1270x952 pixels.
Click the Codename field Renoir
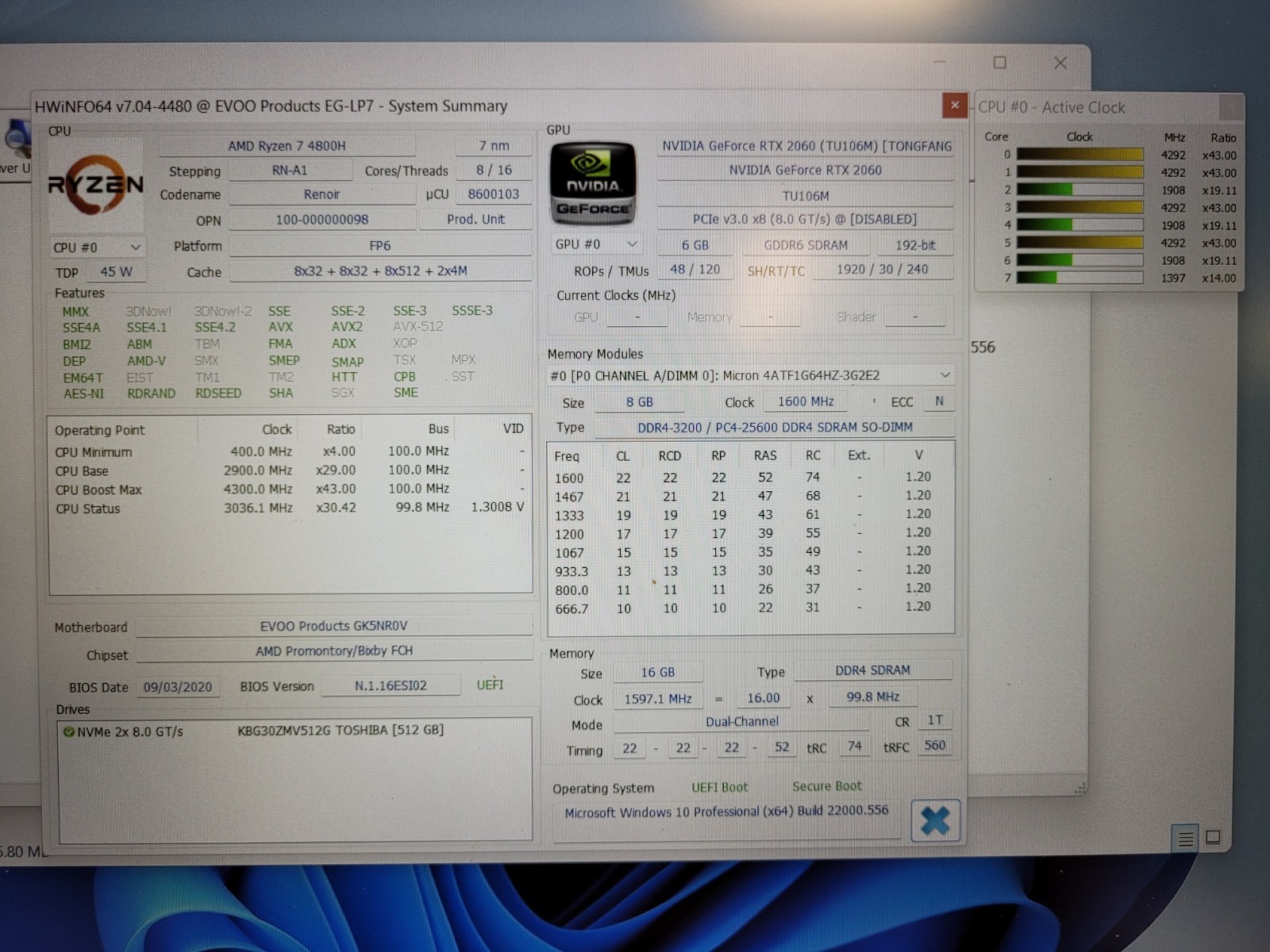[321, 194]
